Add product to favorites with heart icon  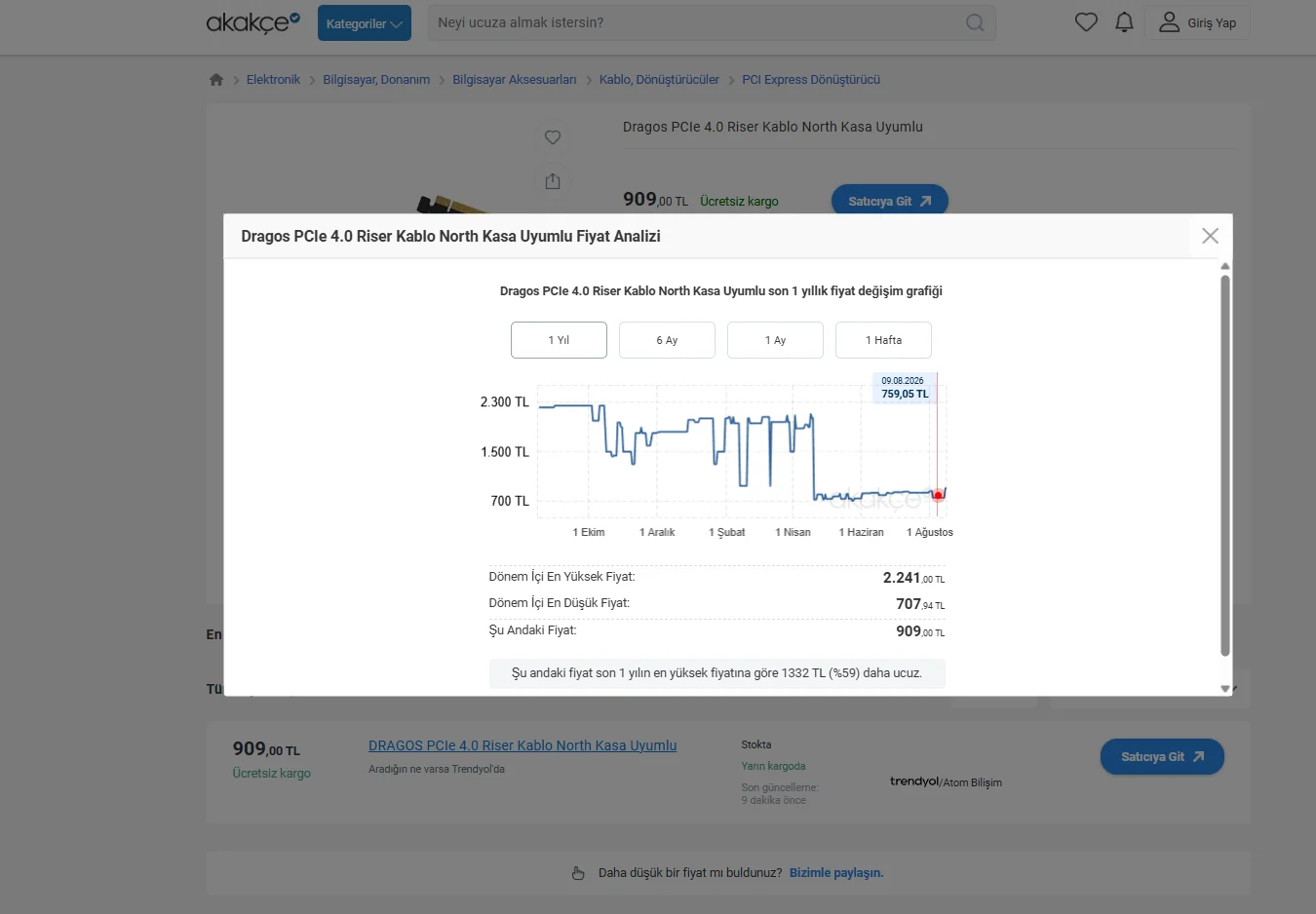pyautogui.click(x=553, y=137)
